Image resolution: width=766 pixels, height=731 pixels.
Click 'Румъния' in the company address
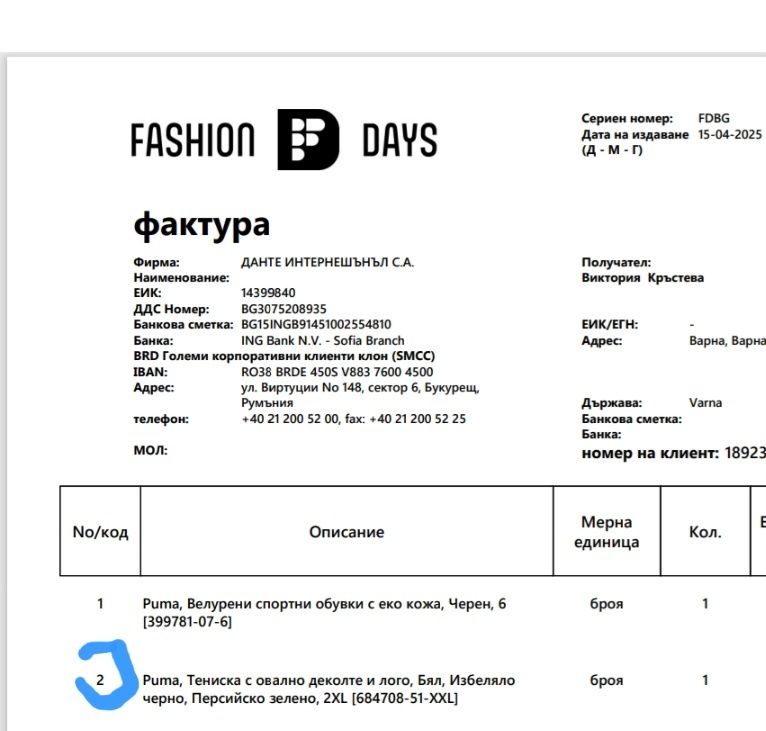click(267, 403)
